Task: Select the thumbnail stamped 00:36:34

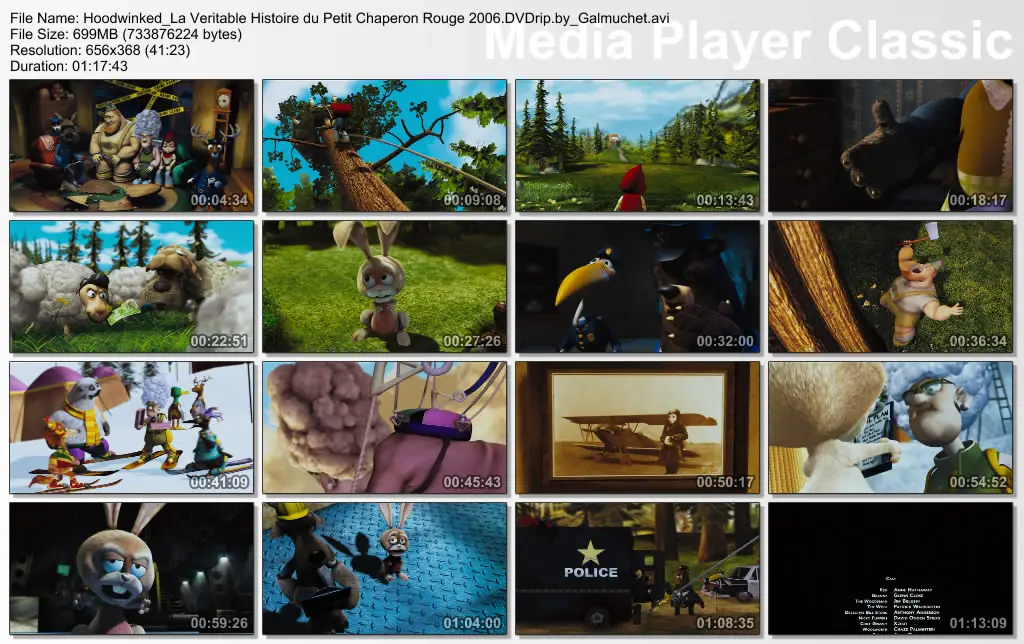Action: coord(891,287)
